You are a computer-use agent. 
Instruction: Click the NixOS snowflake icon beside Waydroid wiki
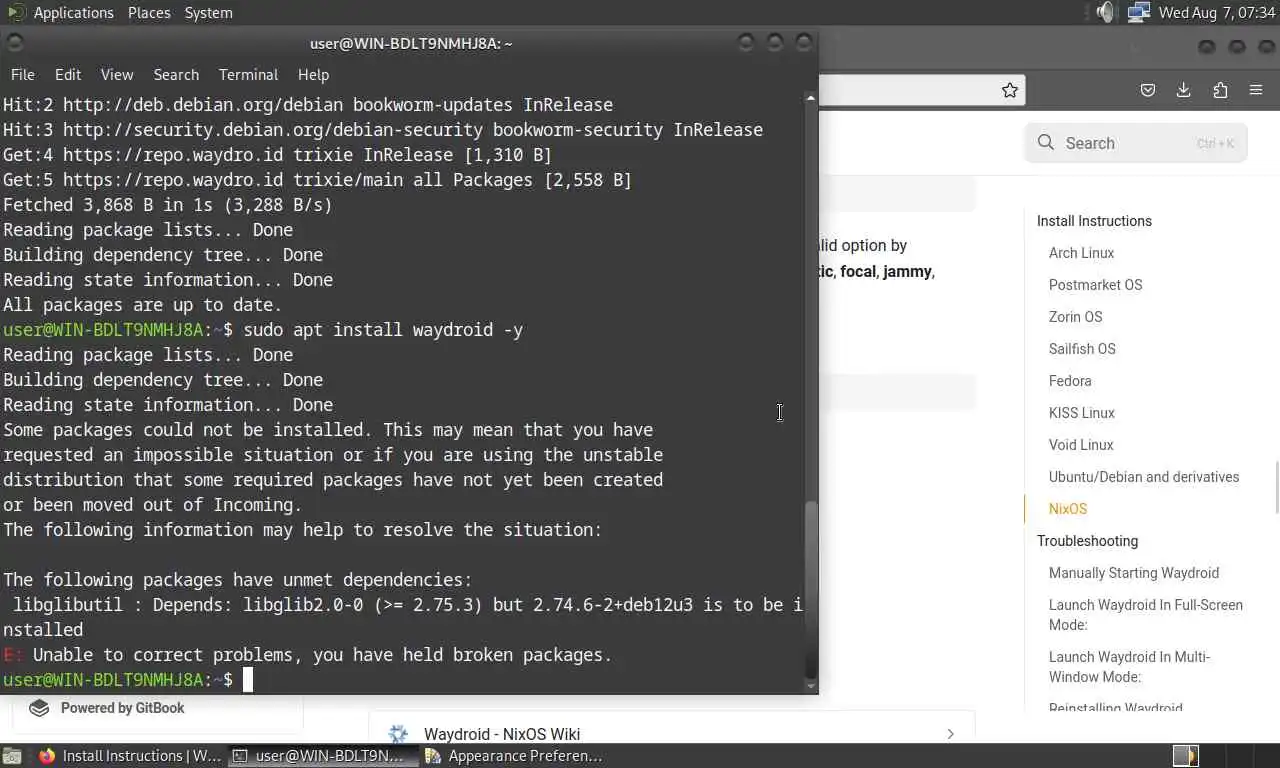[399, 734]
